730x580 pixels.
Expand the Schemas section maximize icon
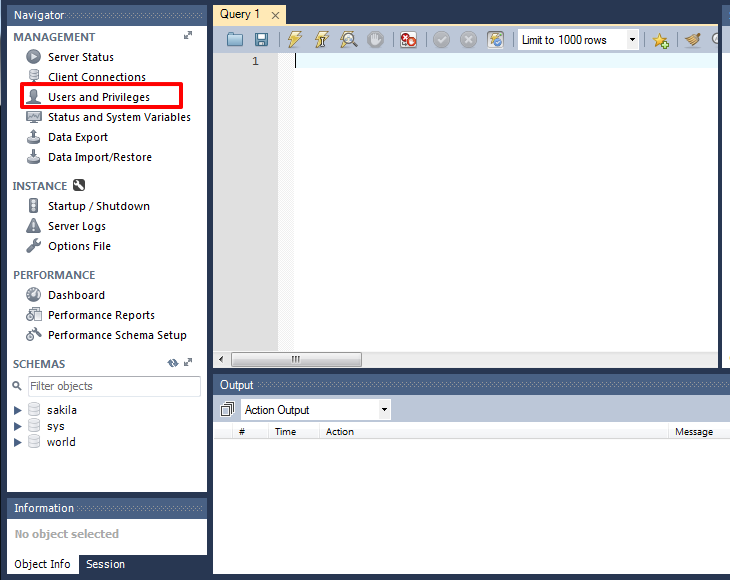point(188,362)
